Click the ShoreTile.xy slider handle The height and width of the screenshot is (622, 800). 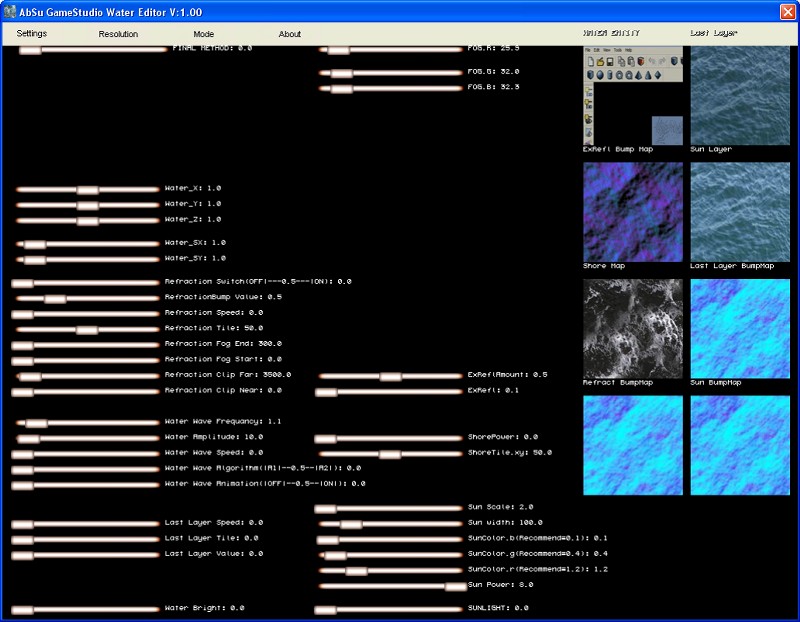389,454
